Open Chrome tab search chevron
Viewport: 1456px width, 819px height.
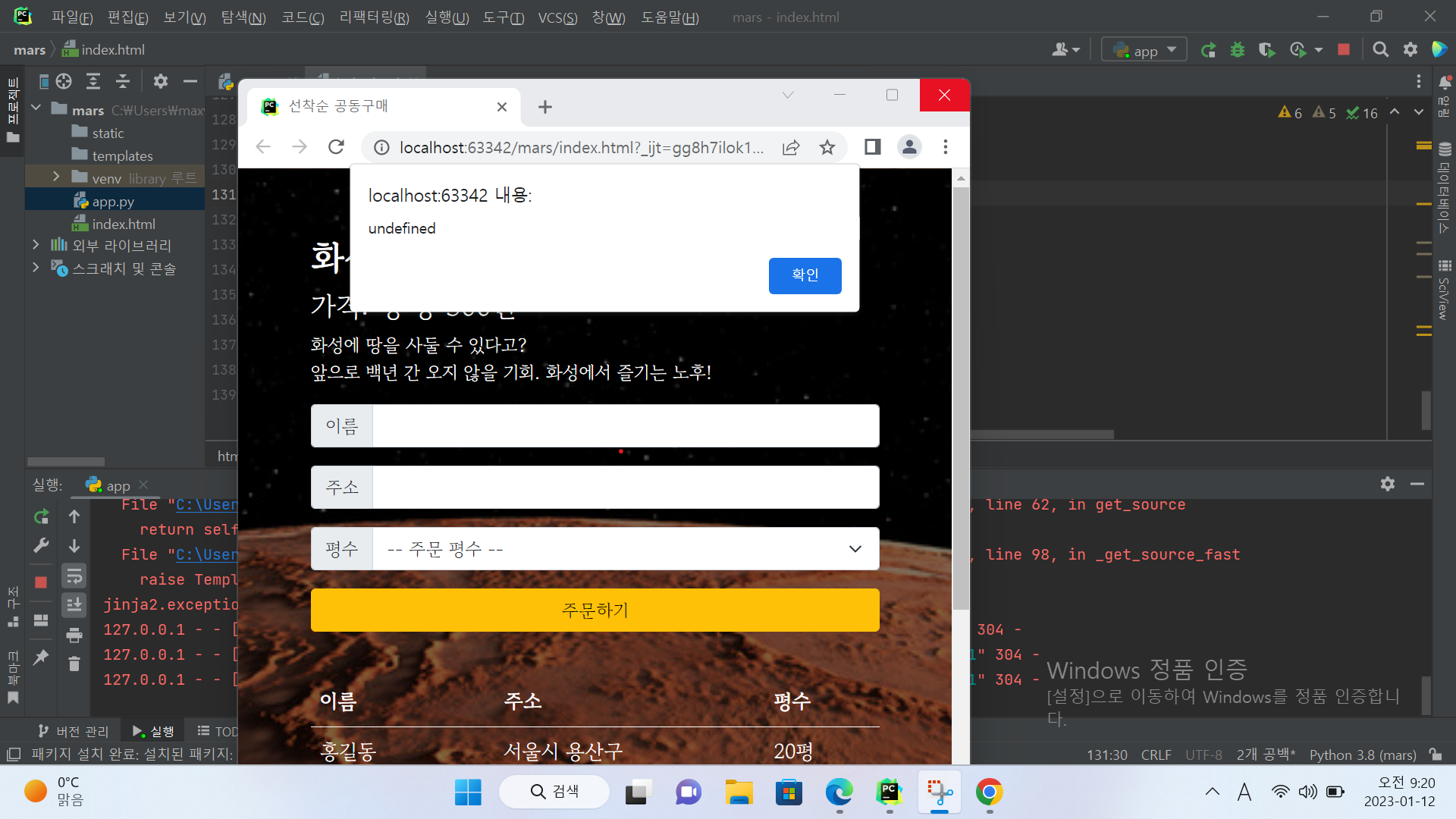[x=788, y=95]
